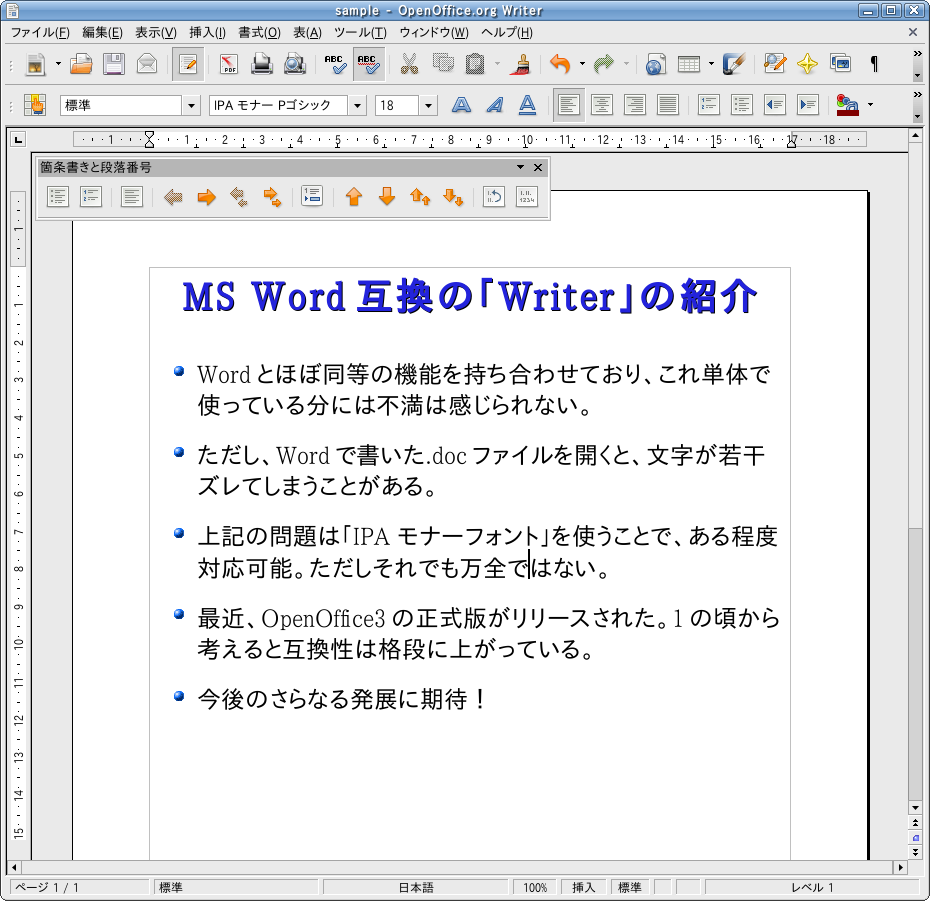Toggle Edit File mode
This screenshot has width=930, height=901.
[x=188, y=63]
